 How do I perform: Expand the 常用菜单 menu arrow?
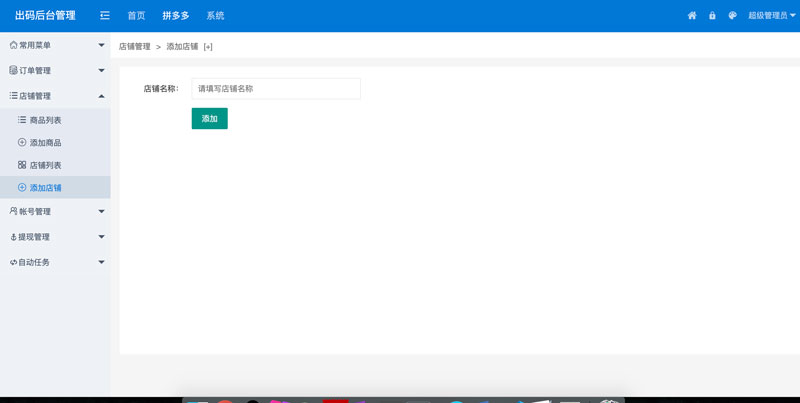point(102,45)
